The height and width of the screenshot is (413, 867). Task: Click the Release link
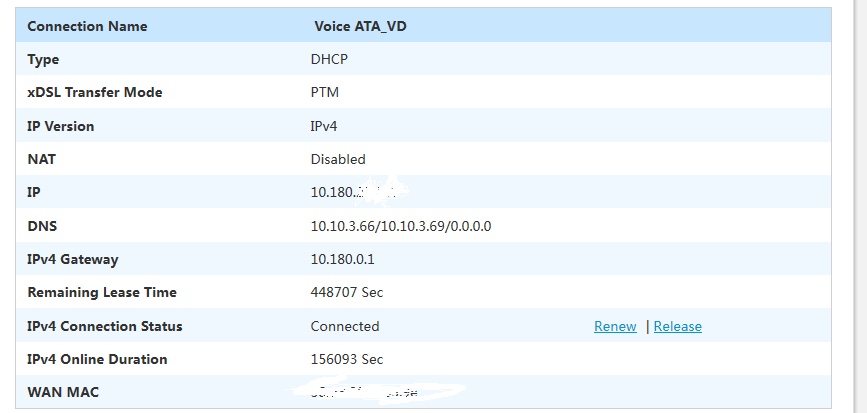pyautogui.click(x=677, y=326)
